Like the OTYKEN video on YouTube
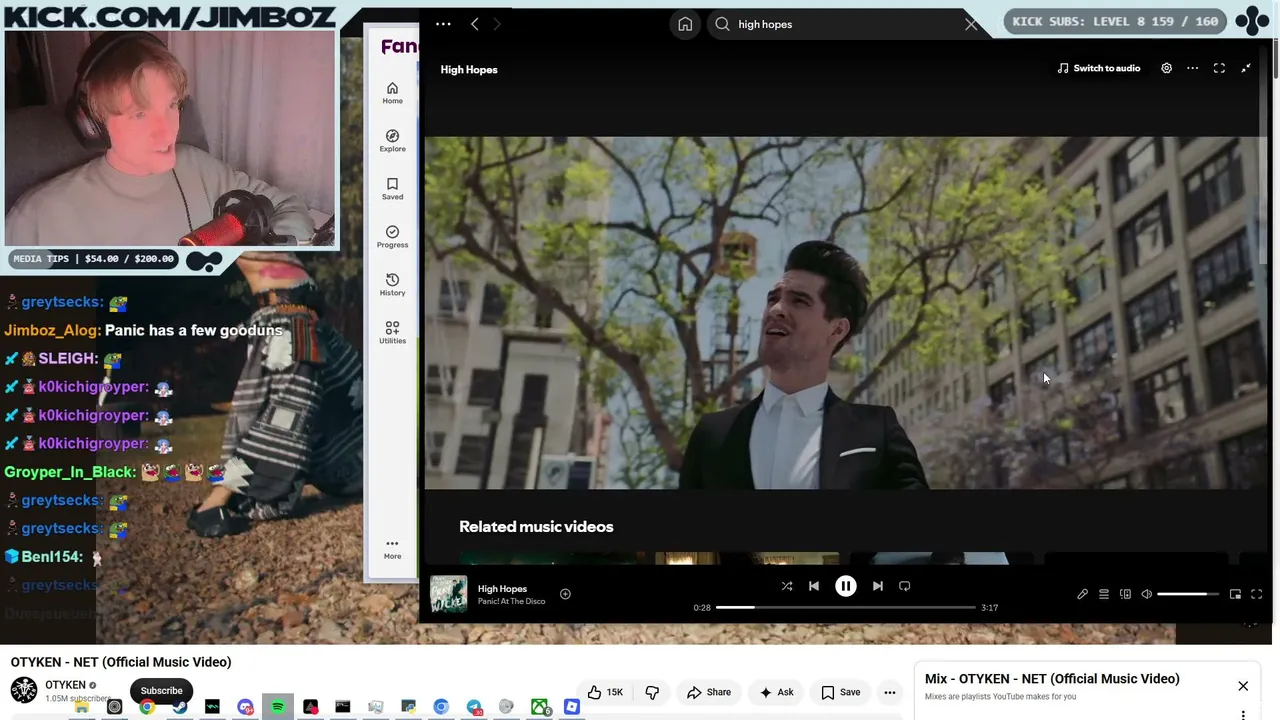 [x=606, y=692]
